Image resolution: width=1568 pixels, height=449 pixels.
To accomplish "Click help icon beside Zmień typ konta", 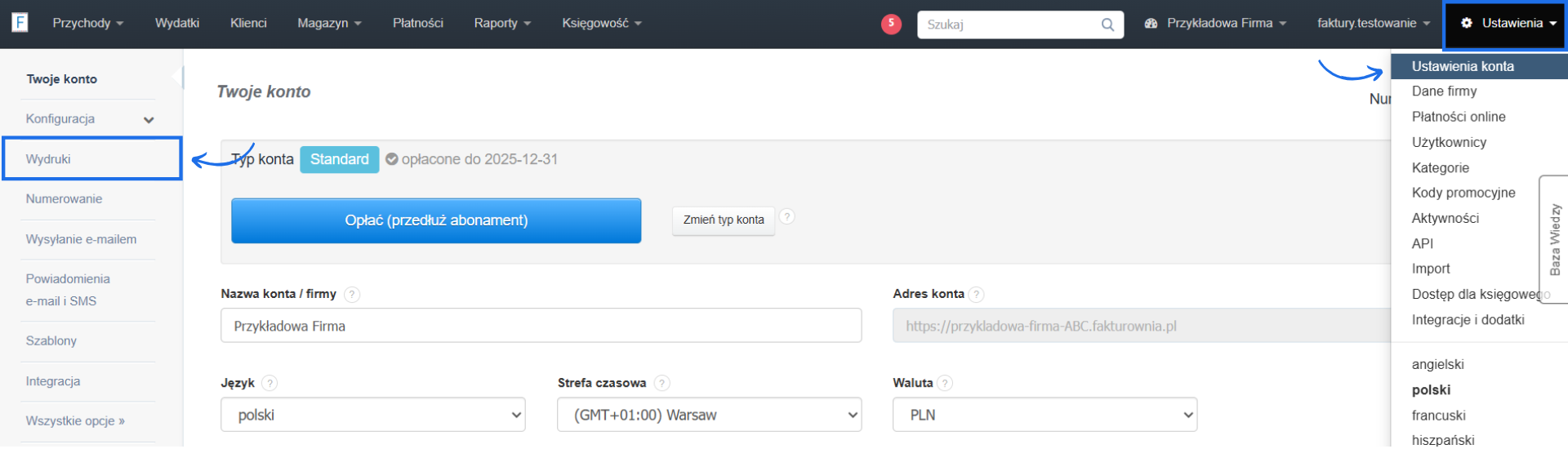I will tap(786, 217).
